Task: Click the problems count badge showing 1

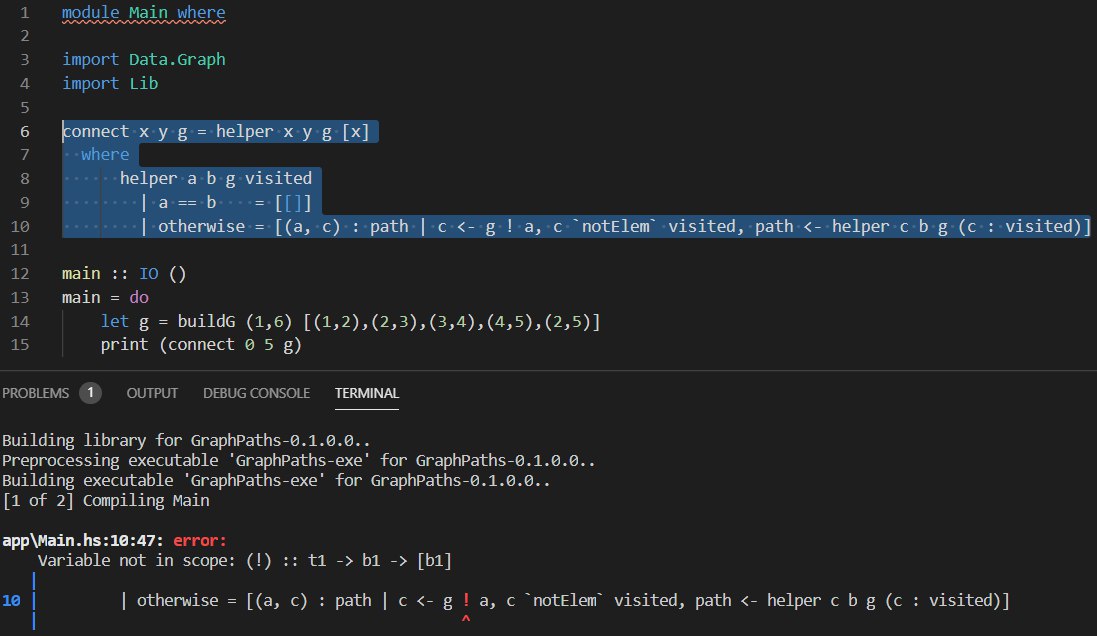Action: click(91, 393)
